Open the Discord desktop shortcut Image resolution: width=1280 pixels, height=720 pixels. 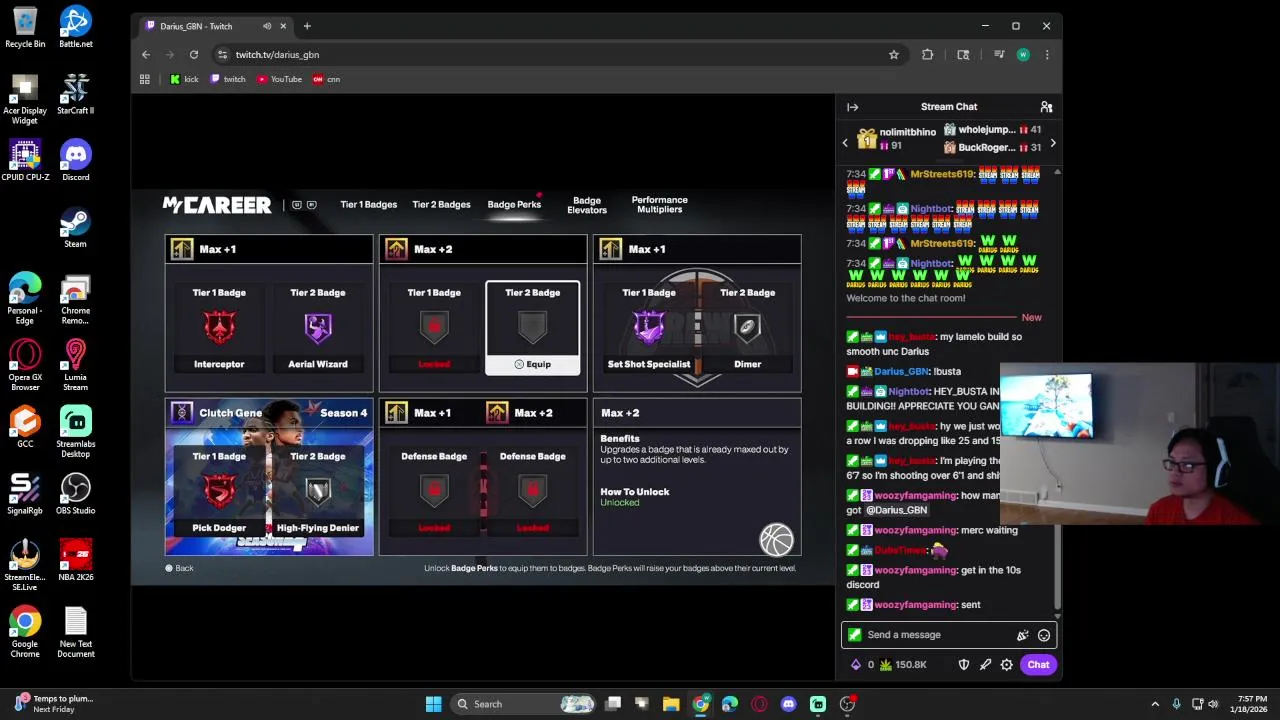[x=76, y=160]
